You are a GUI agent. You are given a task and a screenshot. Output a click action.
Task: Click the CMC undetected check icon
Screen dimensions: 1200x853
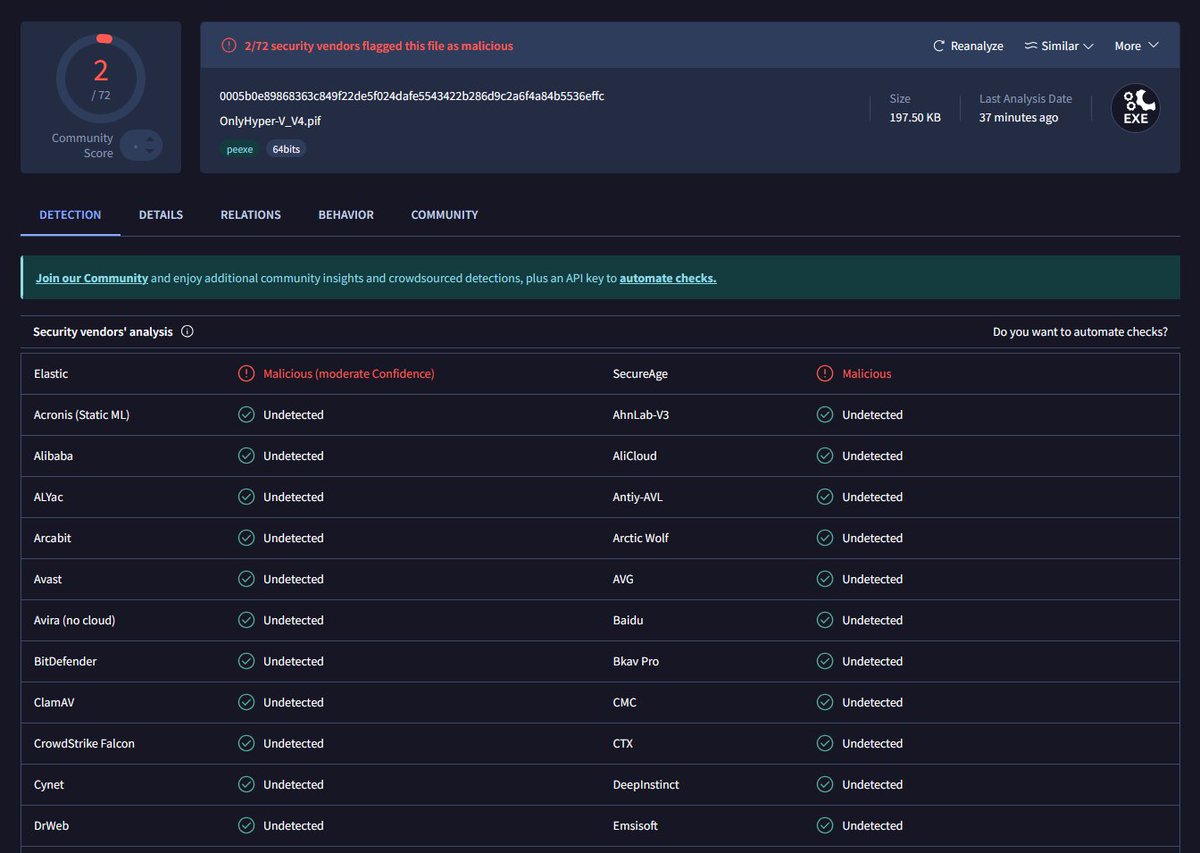(x=825, y=702)
